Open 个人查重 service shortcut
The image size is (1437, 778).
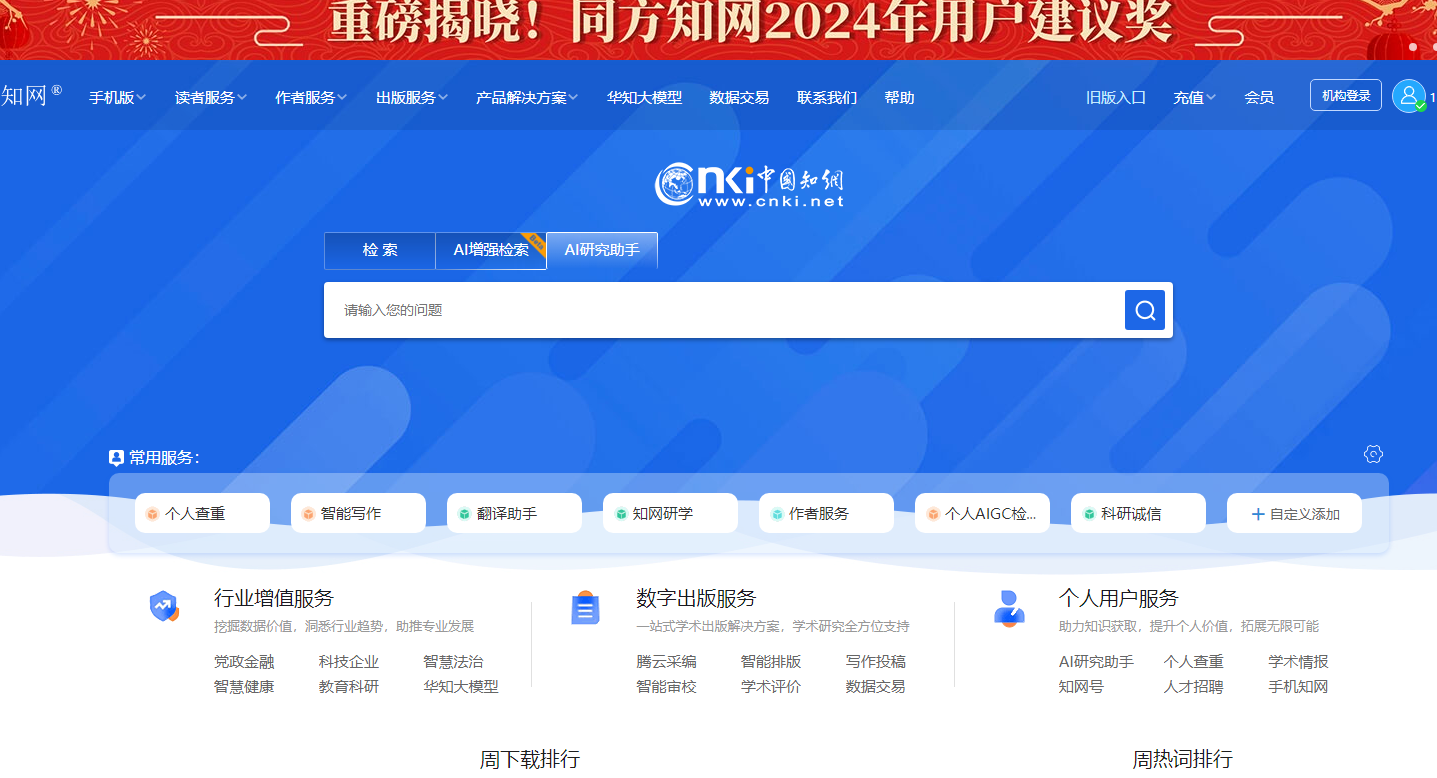(202, 513)
